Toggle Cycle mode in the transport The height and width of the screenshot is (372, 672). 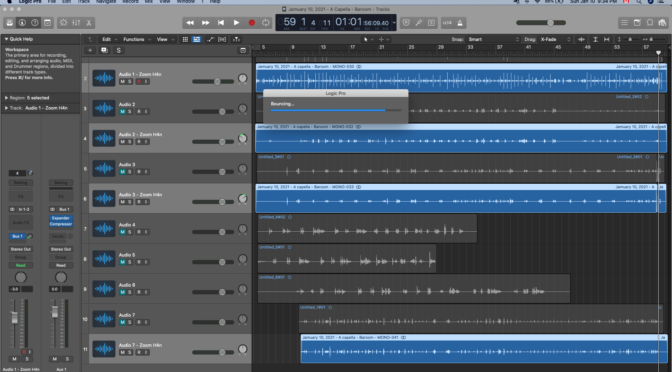pos(266,23)
